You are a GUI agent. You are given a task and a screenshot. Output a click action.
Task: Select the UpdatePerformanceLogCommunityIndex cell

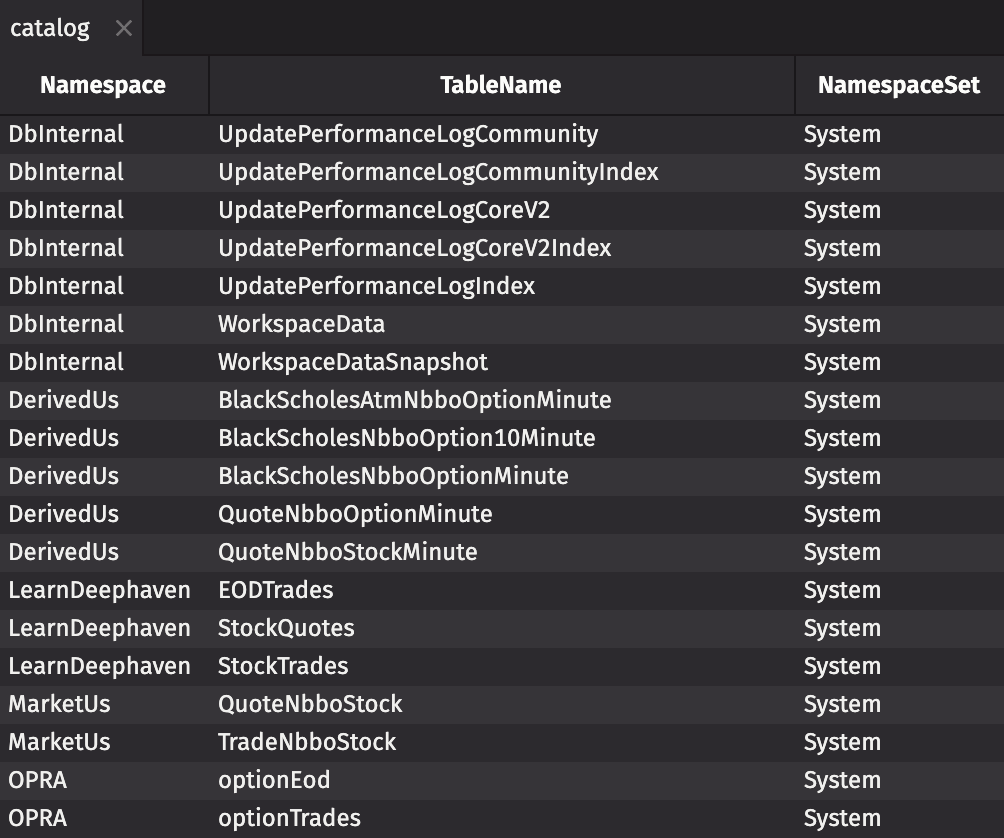tap(438, 172)
